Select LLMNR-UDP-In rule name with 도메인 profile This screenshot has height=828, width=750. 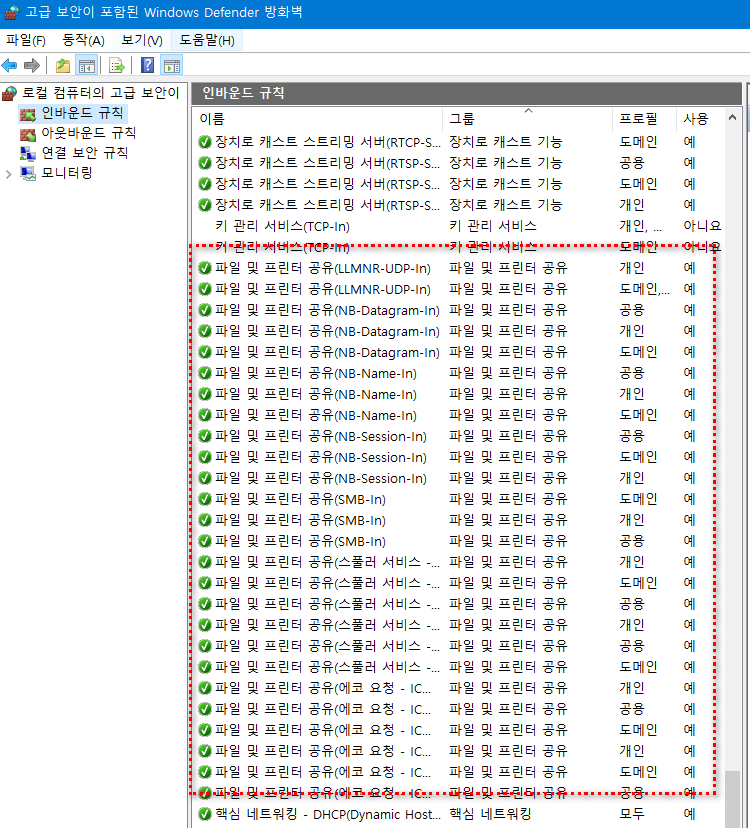(323, 289)
